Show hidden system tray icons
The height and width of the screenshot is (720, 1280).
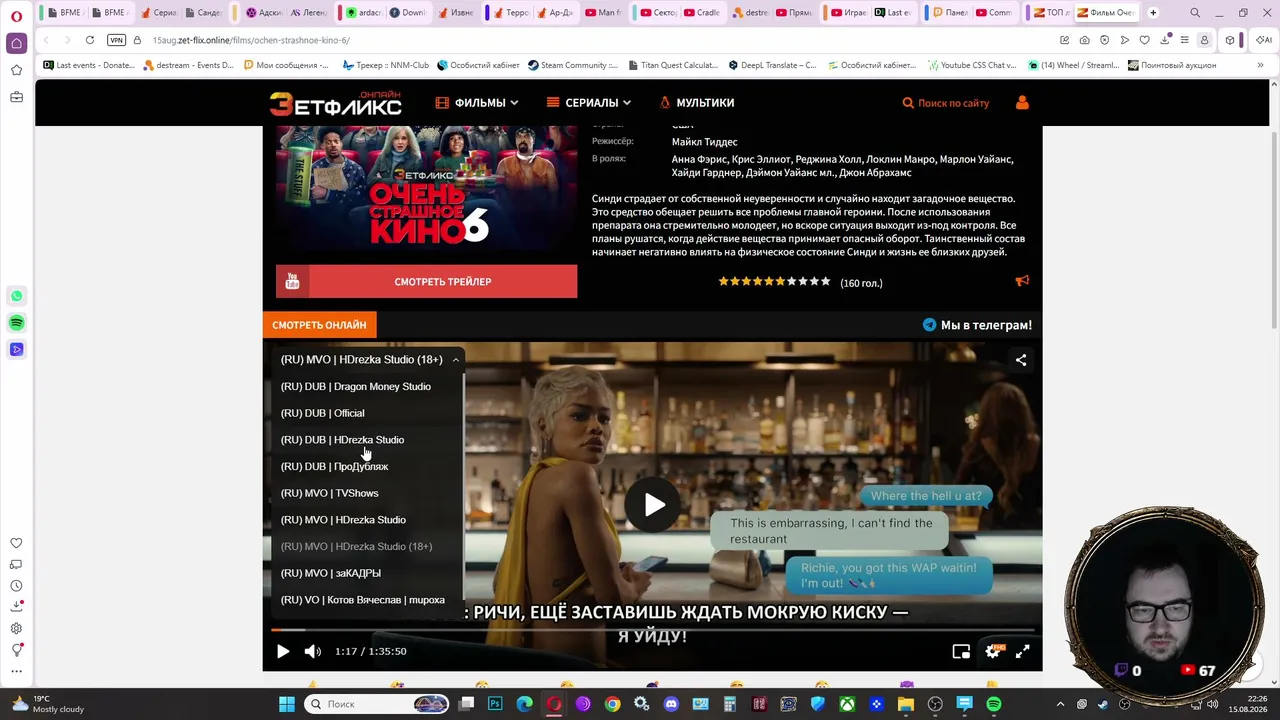pos(1061,704)
